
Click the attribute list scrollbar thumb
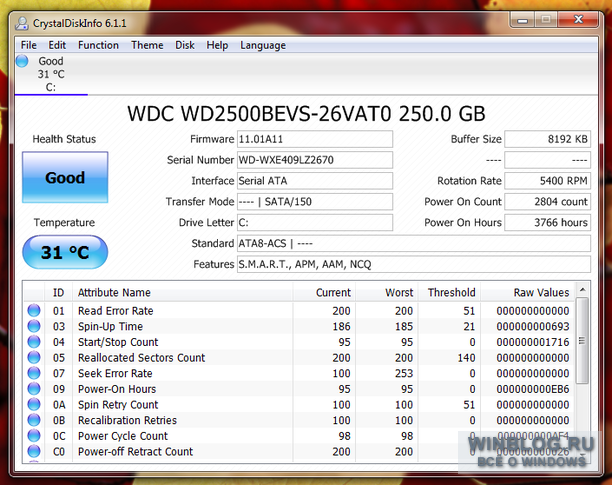(582, 341)
